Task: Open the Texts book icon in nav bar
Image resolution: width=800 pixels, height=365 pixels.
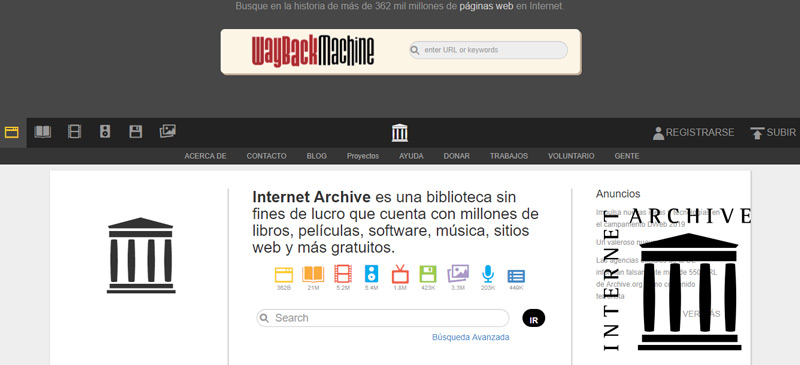Action: pos(42,132)
